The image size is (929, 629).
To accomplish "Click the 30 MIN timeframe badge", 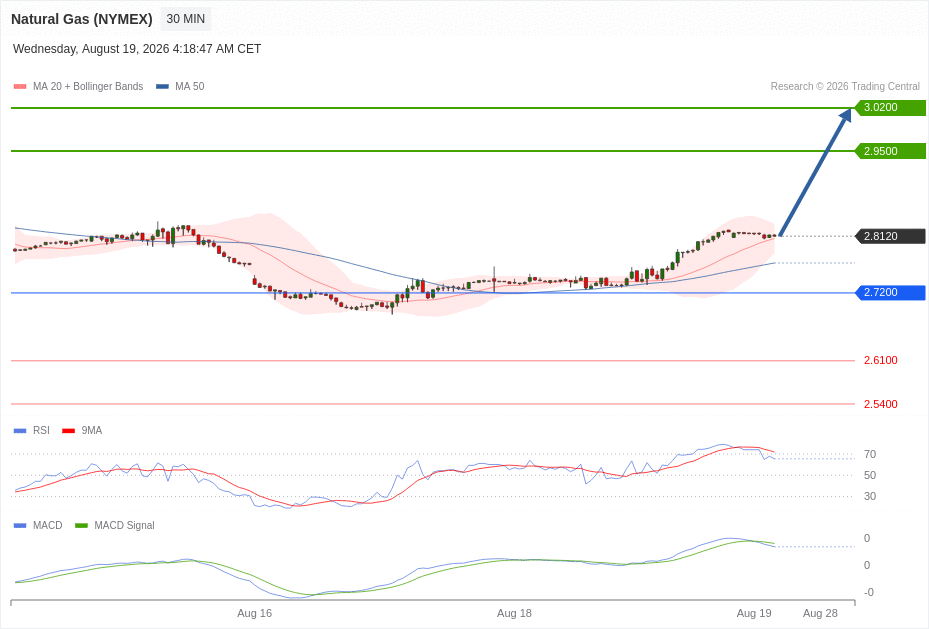I will coord(185,19).
